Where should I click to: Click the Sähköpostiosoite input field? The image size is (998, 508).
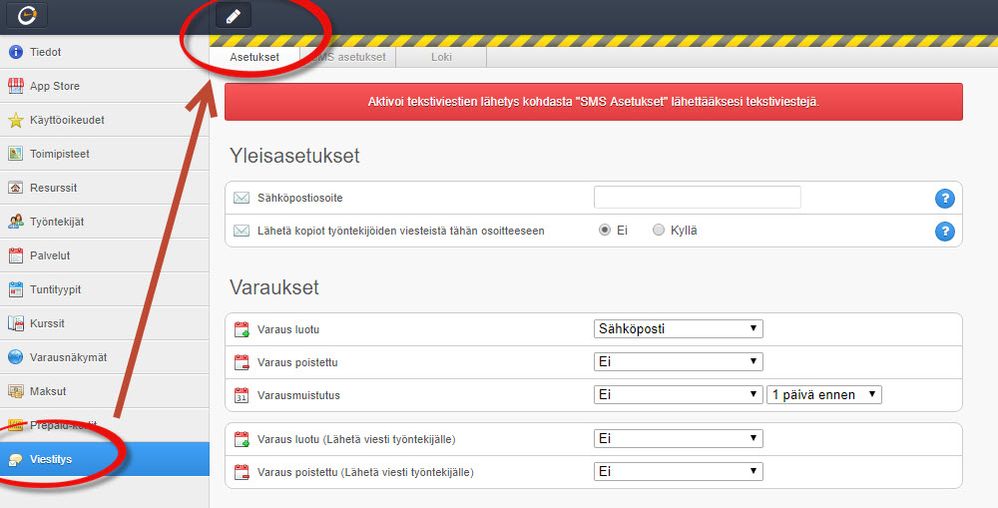(x=697, y=198)
